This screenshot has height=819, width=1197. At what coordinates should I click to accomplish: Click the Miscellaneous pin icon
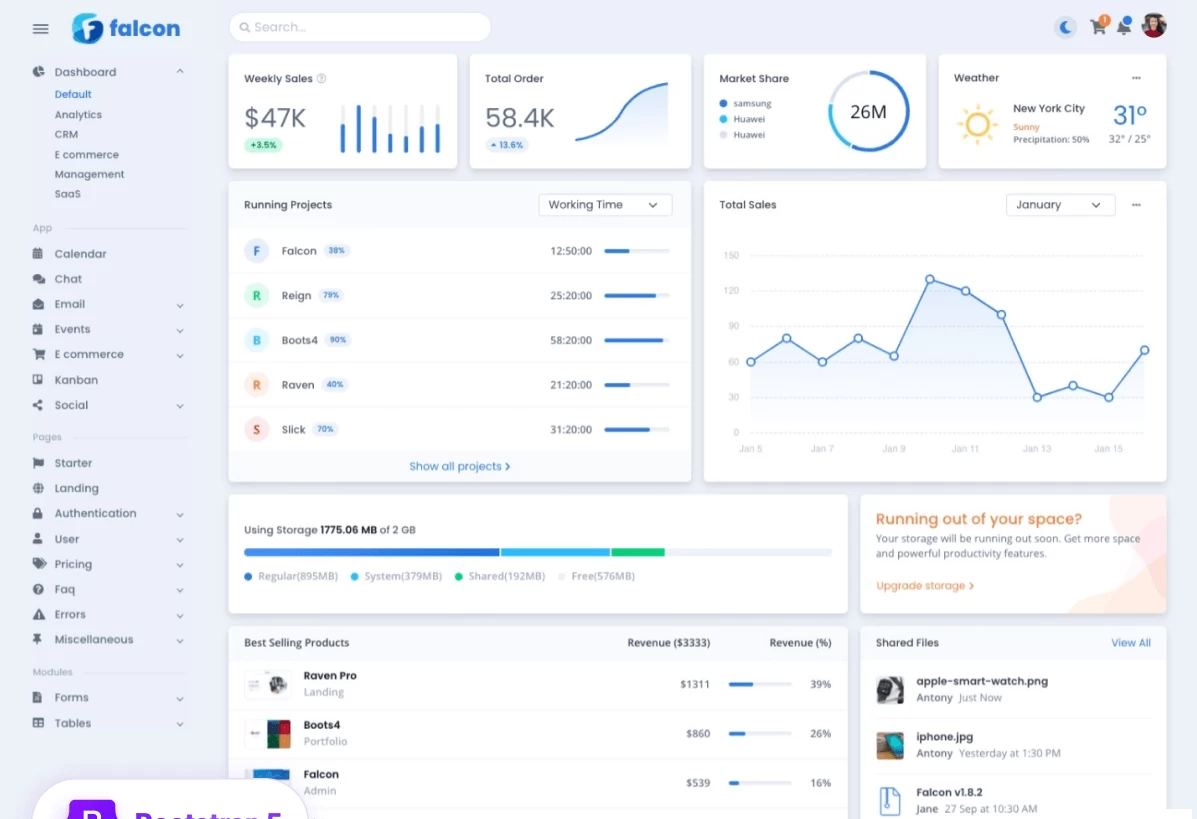pyautogui.click(x=37, y=639)
